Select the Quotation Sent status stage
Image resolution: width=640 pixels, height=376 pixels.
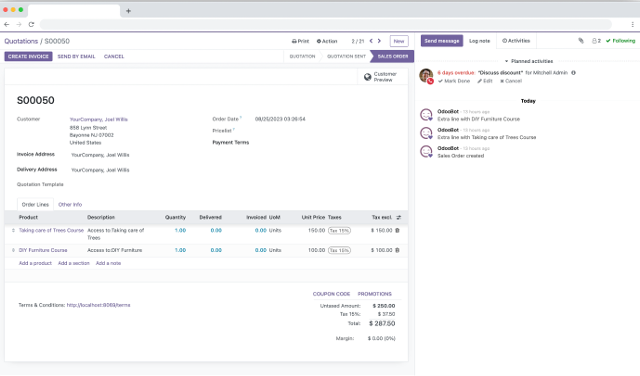346,56
